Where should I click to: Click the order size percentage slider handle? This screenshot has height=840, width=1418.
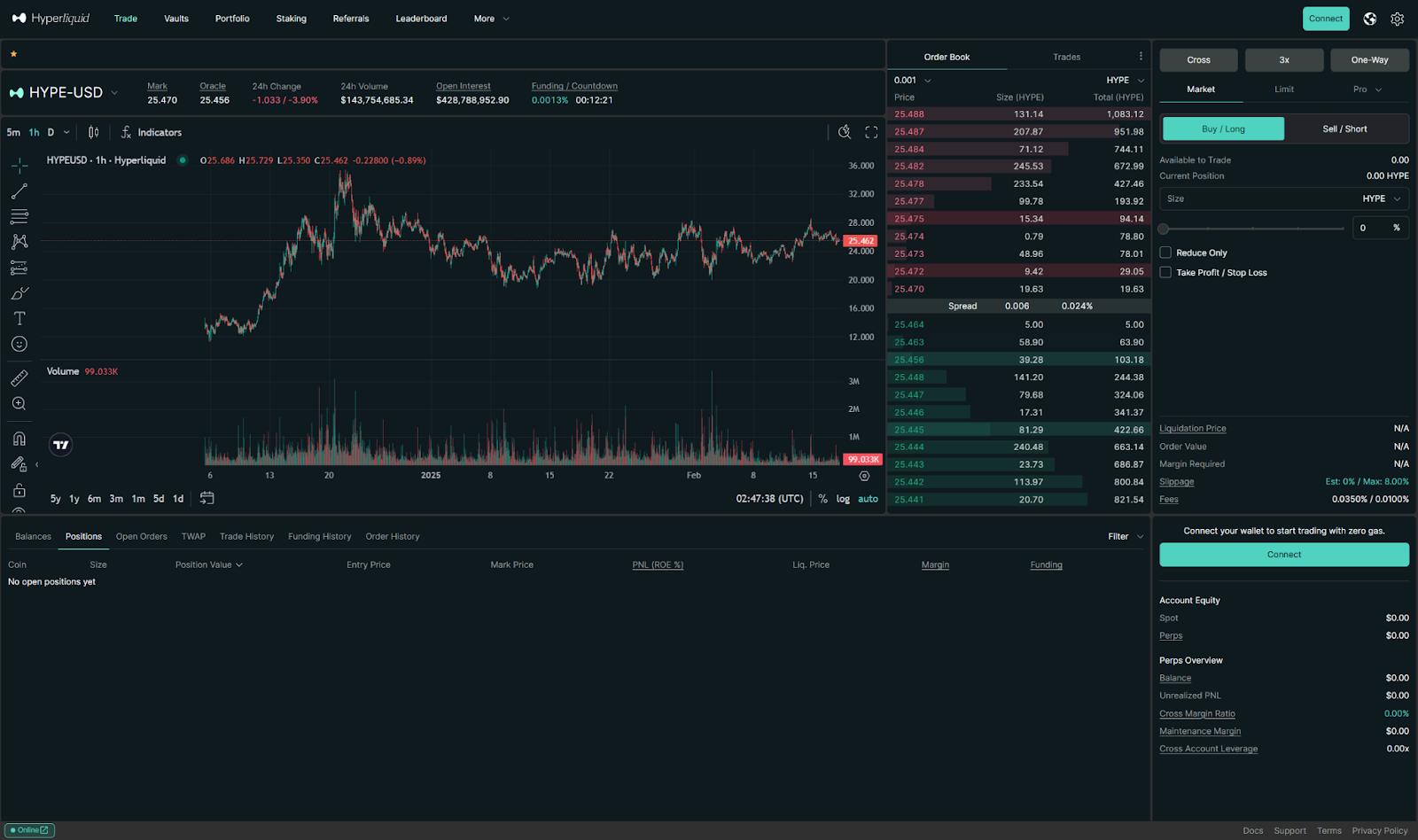(x=1164, y=229)
